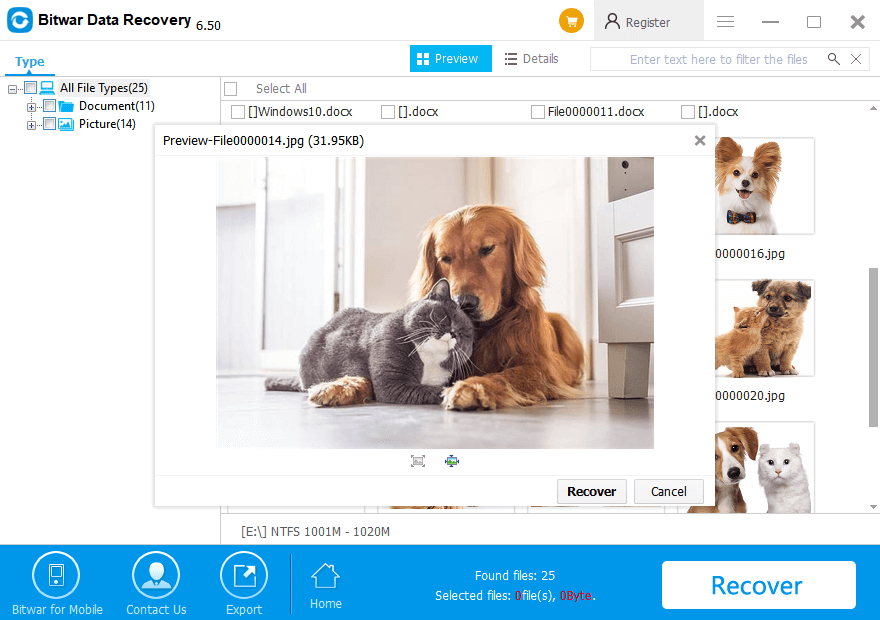Check the Picture(14) checkbox

[x=49, y=123]
